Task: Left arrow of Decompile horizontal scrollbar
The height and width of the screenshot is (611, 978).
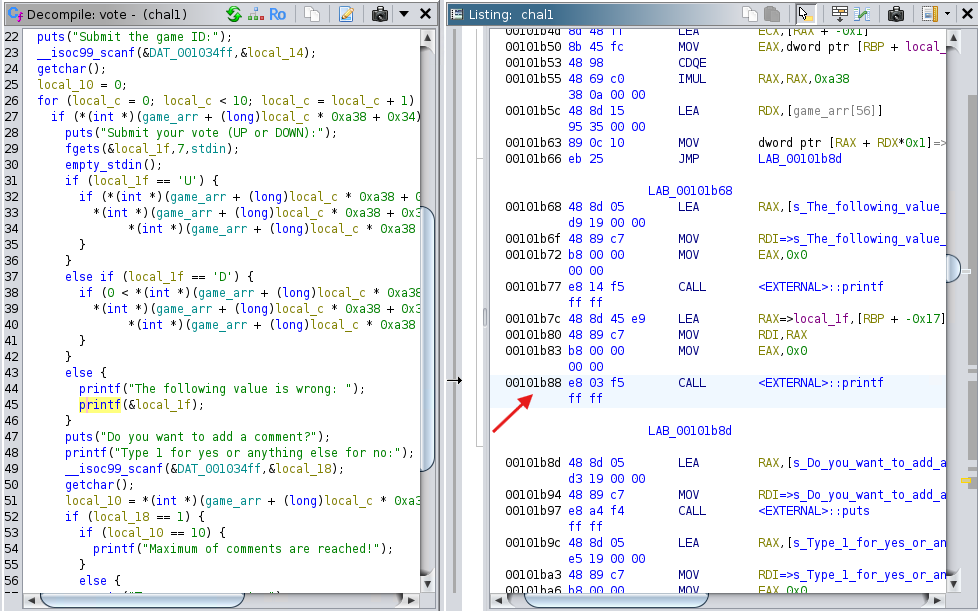Action: click(29, 600)
